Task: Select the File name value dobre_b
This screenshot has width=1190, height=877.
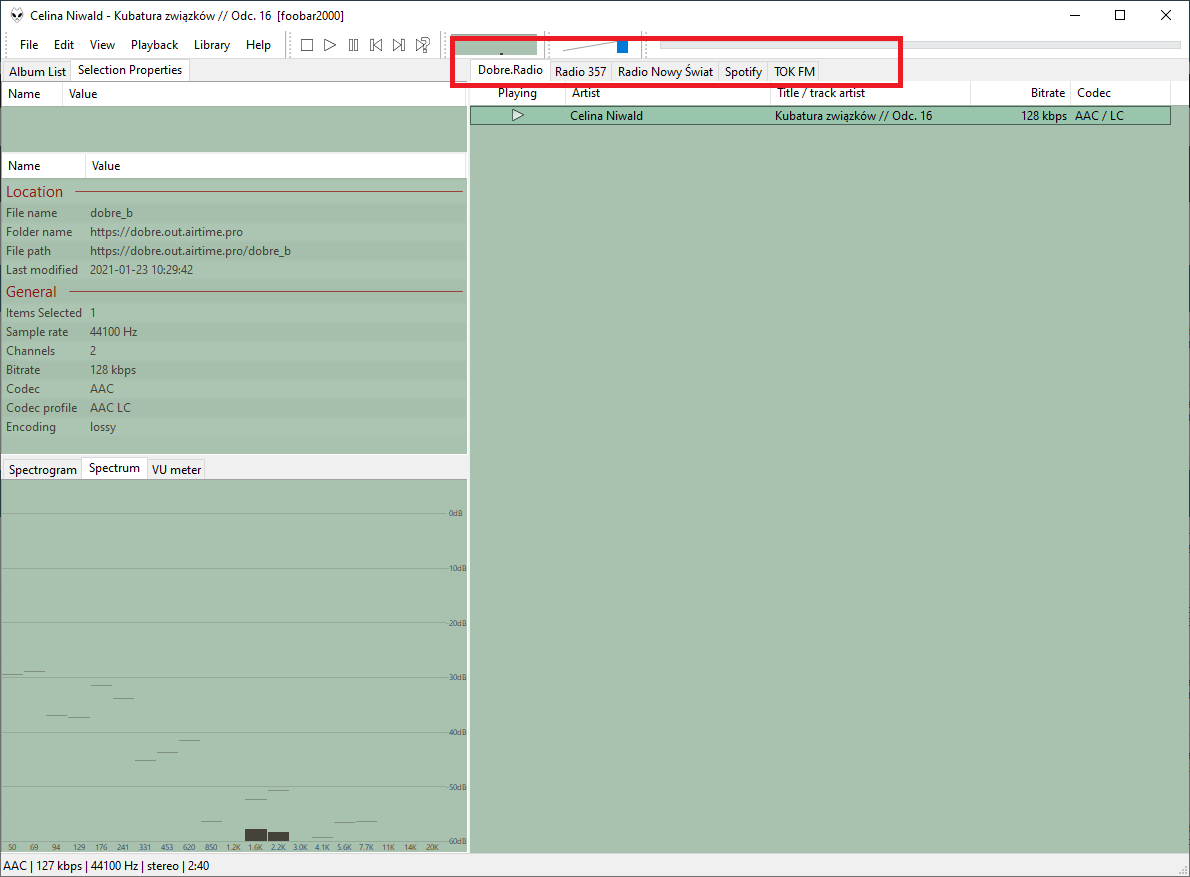Action: (112, 213)
